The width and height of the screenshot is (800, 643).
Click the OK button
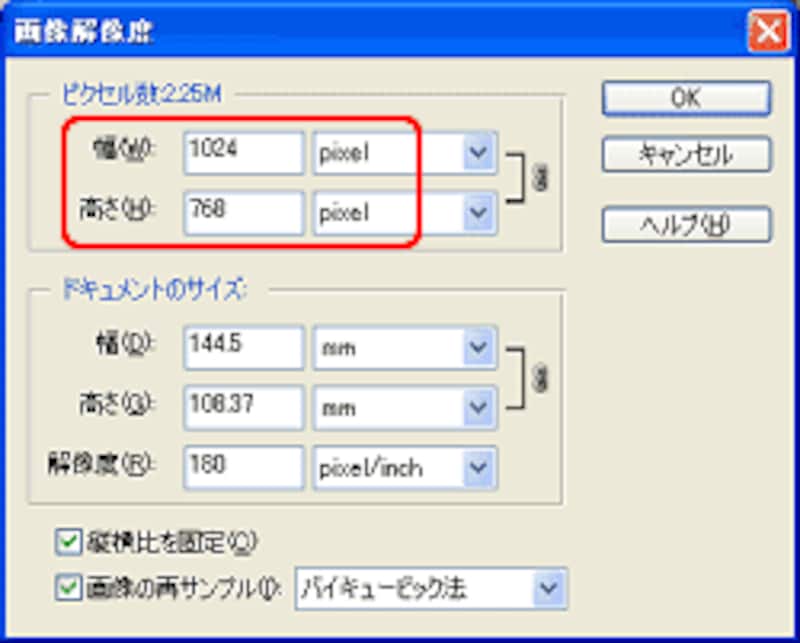(x=686, y=98)
